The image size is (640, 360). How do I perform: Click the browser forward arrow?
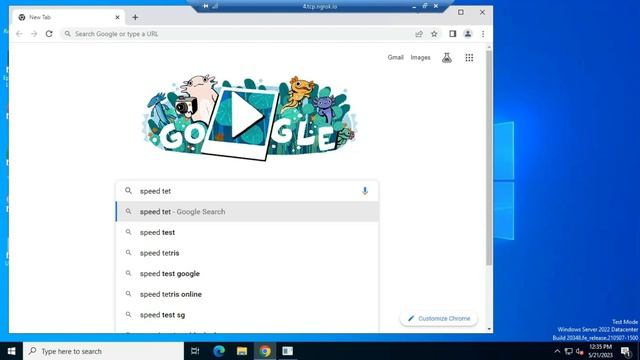(34, 34)
